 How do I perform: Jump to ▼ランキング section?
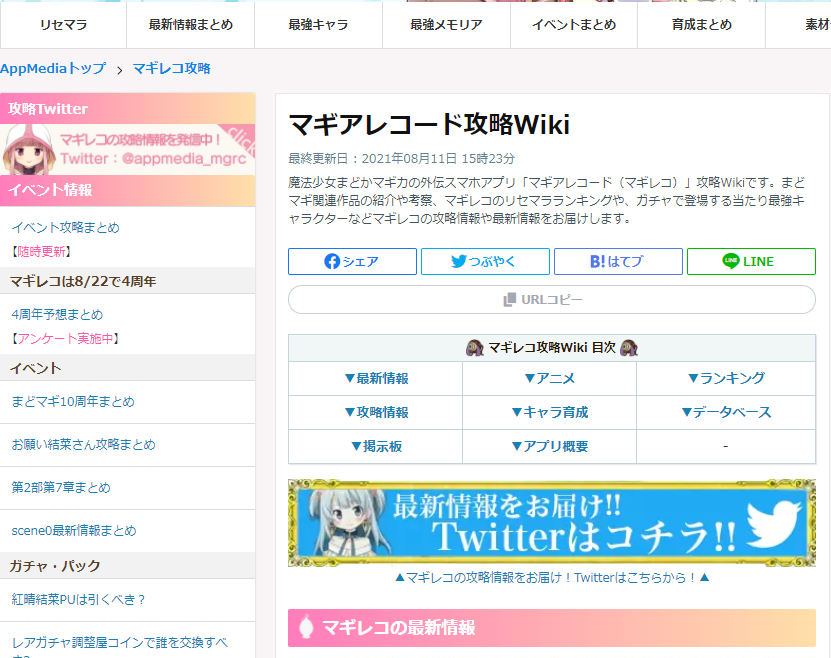point(726,378)
